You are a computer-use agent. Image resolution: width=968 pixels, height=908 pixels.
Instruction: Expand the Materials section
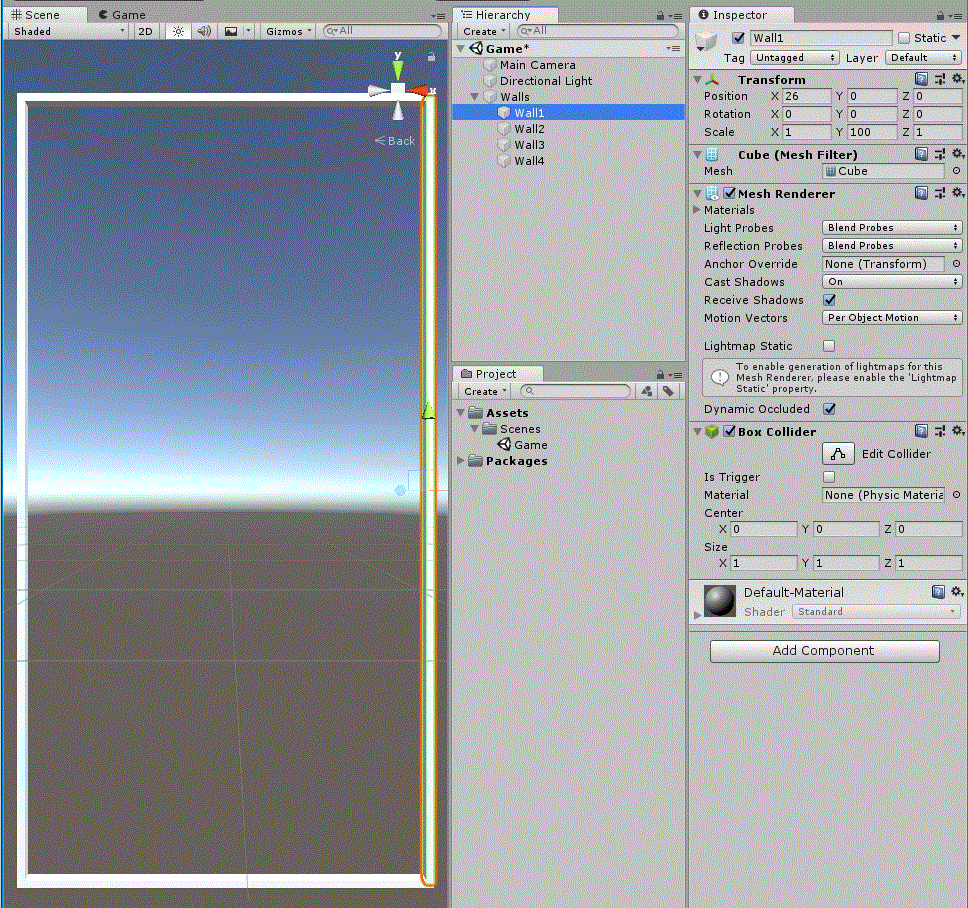[x=697, y=210]
